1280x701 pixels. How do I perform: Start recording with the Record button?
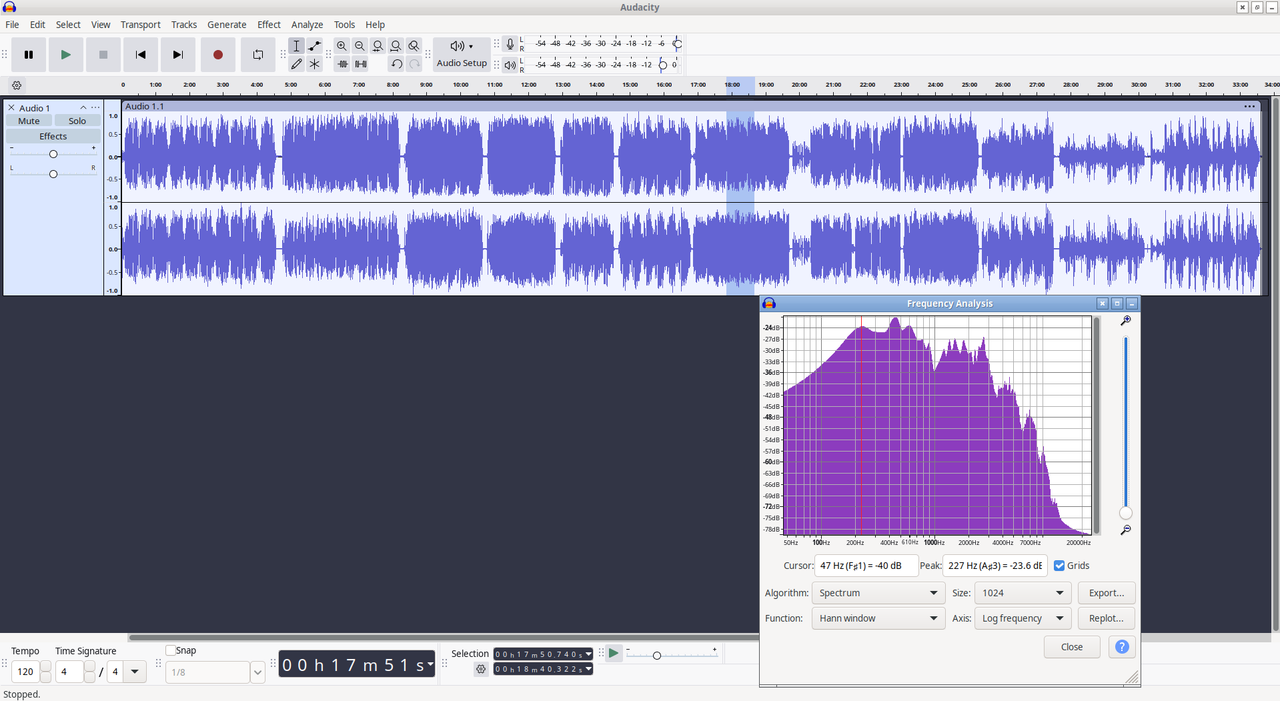[x=218, y=55]
